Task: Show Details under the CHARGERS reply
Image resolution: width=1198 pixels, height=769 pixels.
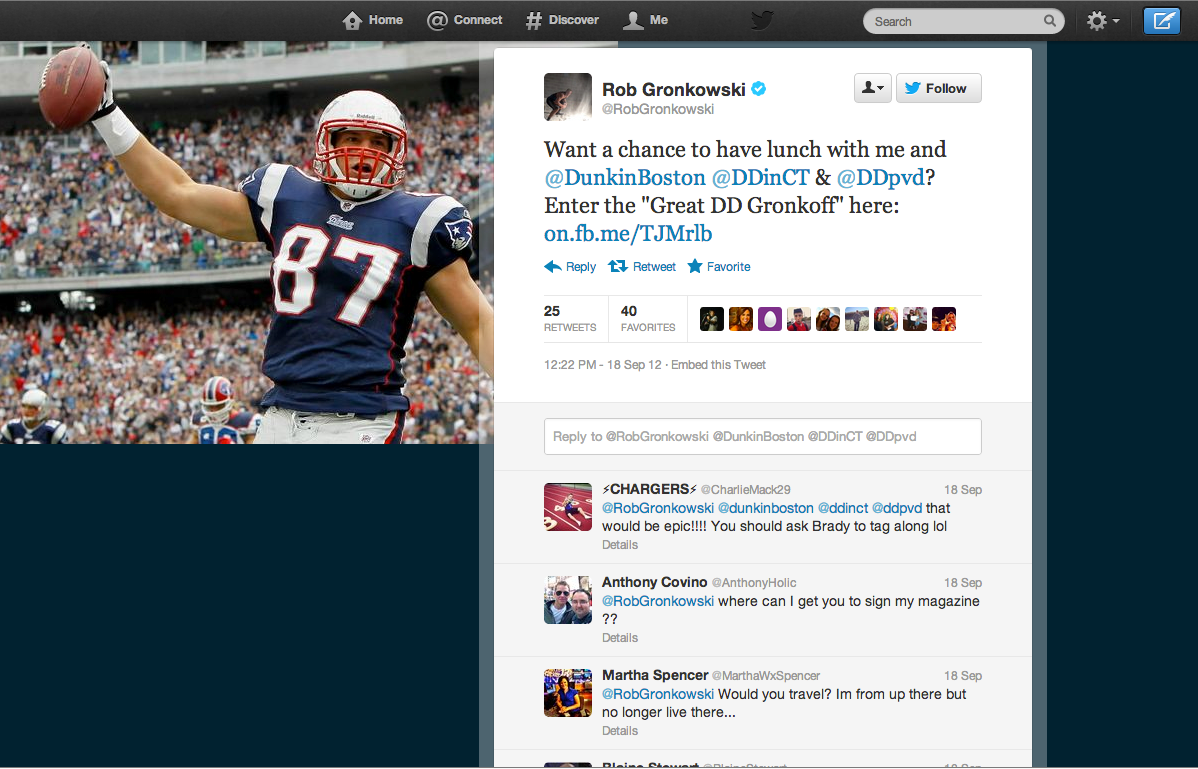Action: tap(620, 544)
